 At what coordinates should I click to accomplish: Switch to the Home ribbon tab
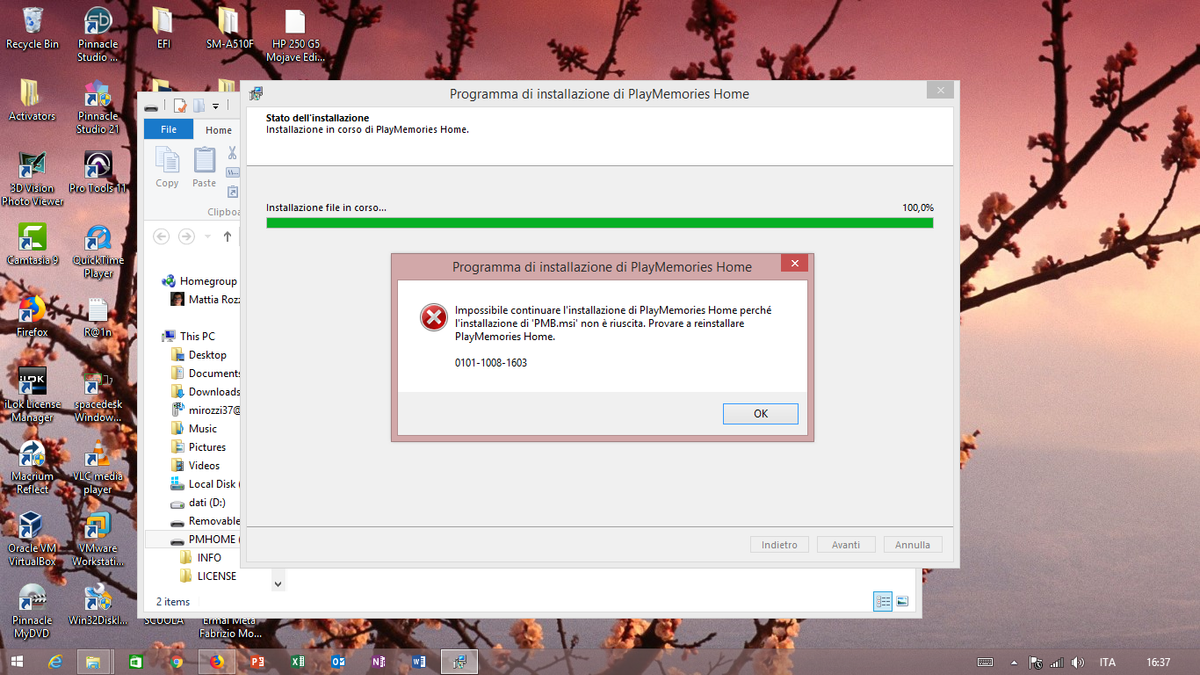pyautogui.click(x=218, y=129)
